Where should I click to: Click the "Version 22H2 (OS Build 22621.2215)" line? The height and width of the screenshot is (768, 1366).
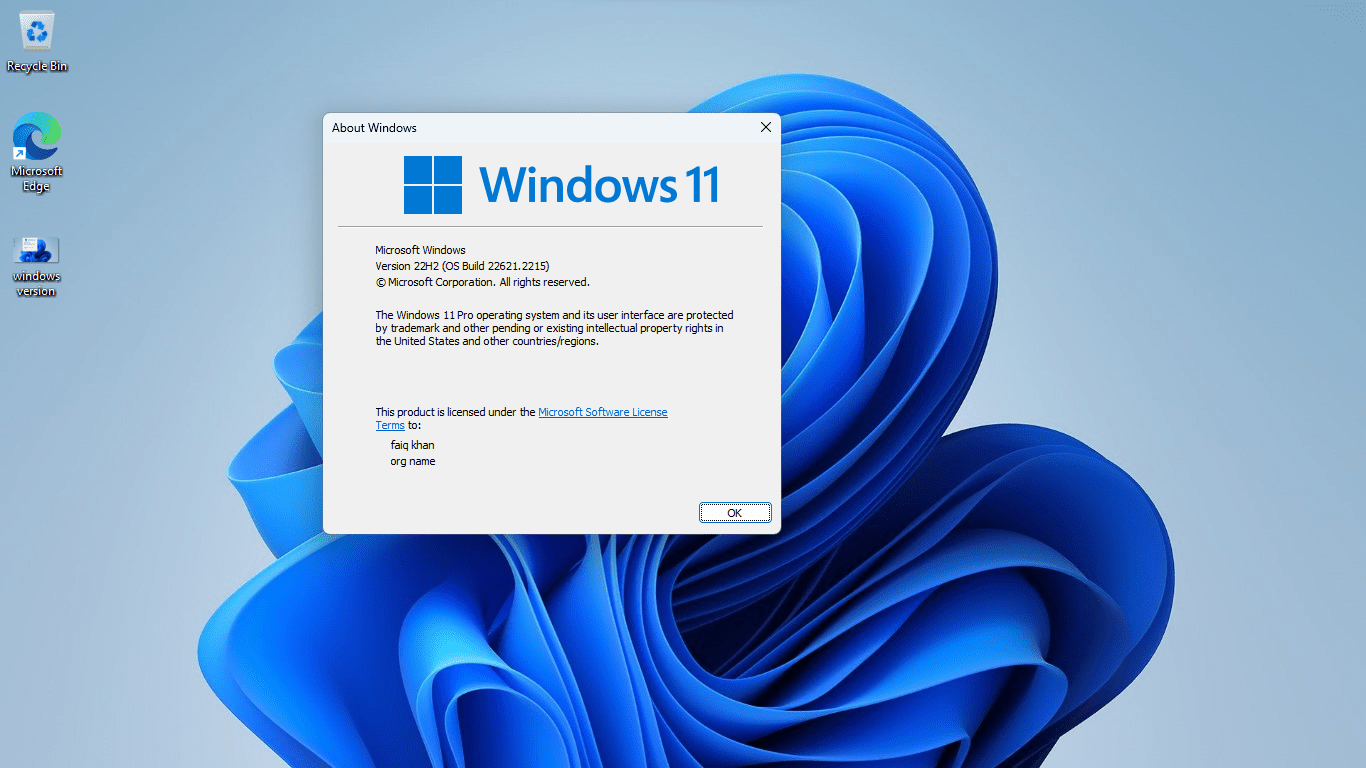pyautogui.click(x=462, y=266)
